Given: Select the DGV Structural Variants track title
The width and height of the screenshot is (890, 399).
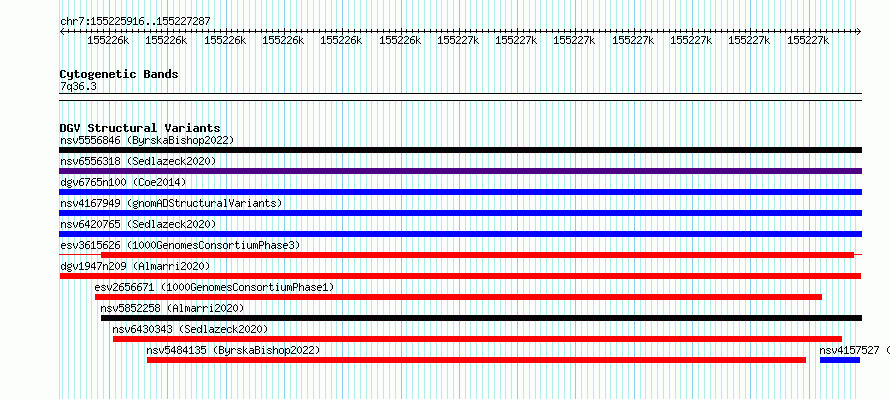Looking at the screenshot, I should [x=140, y=128].
